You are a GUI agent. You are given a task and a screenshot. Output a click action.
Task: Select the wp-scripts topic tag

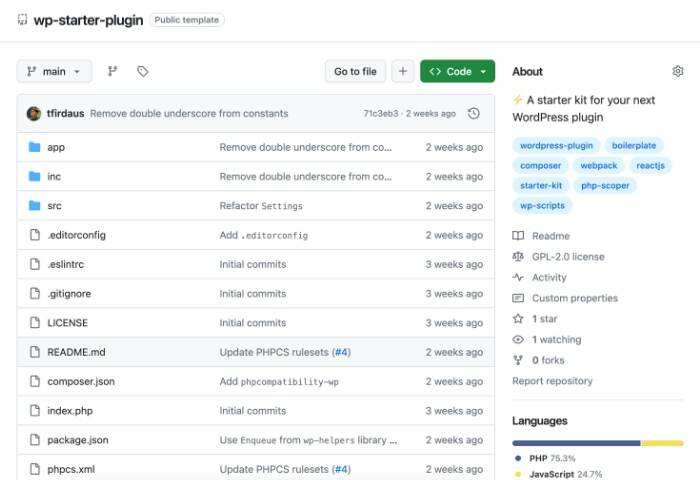pos(542,205)
